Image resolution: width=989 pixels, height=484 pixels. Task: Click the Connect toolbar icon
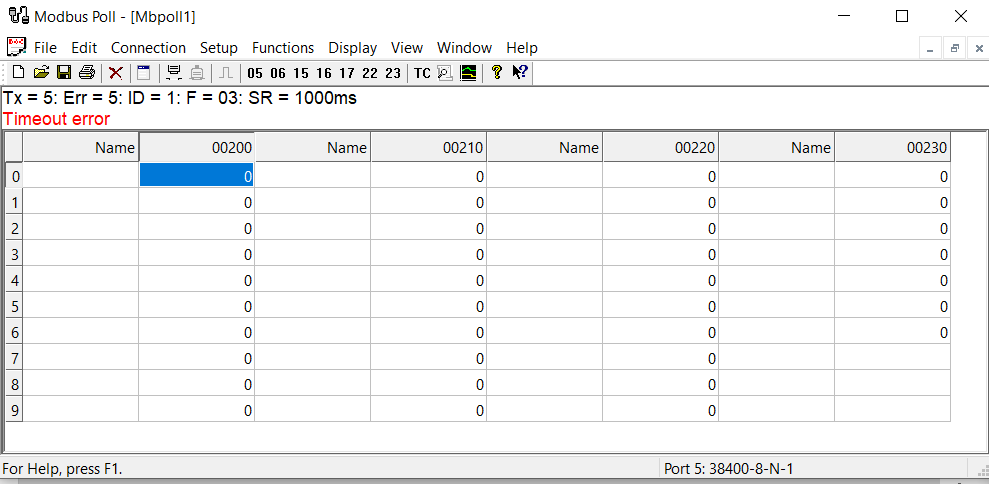pyautogui.click(x=174, y=72)
